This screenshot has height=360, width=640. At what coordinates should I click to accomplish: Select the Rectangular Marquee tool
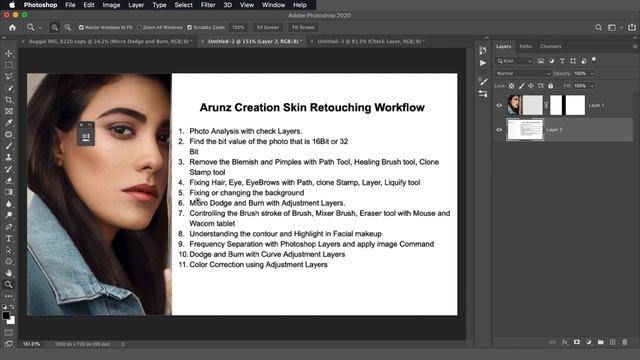click(x=9, y=65)
